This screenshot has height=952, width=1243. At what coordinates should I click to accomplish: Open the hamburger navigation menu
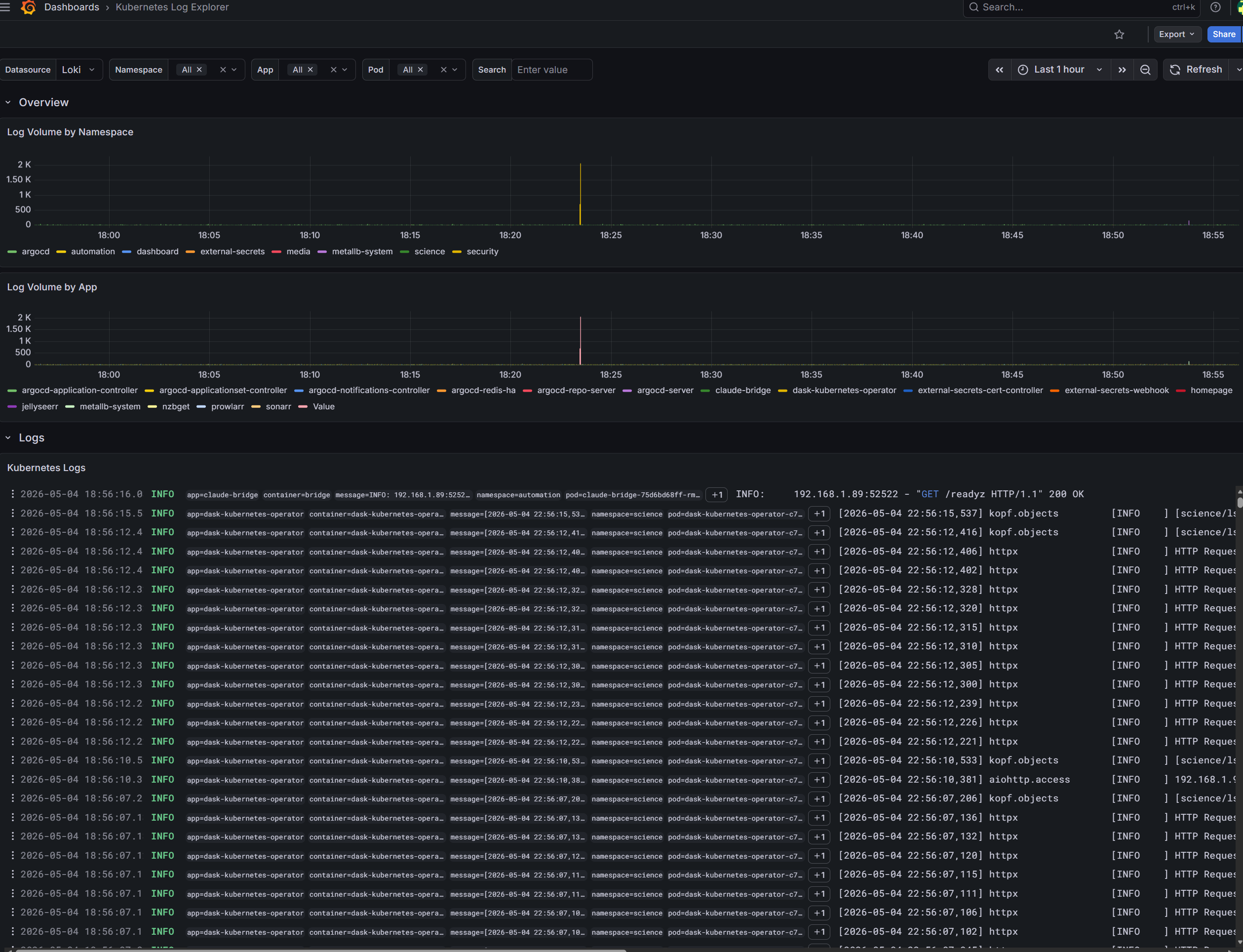pos(5,7)
